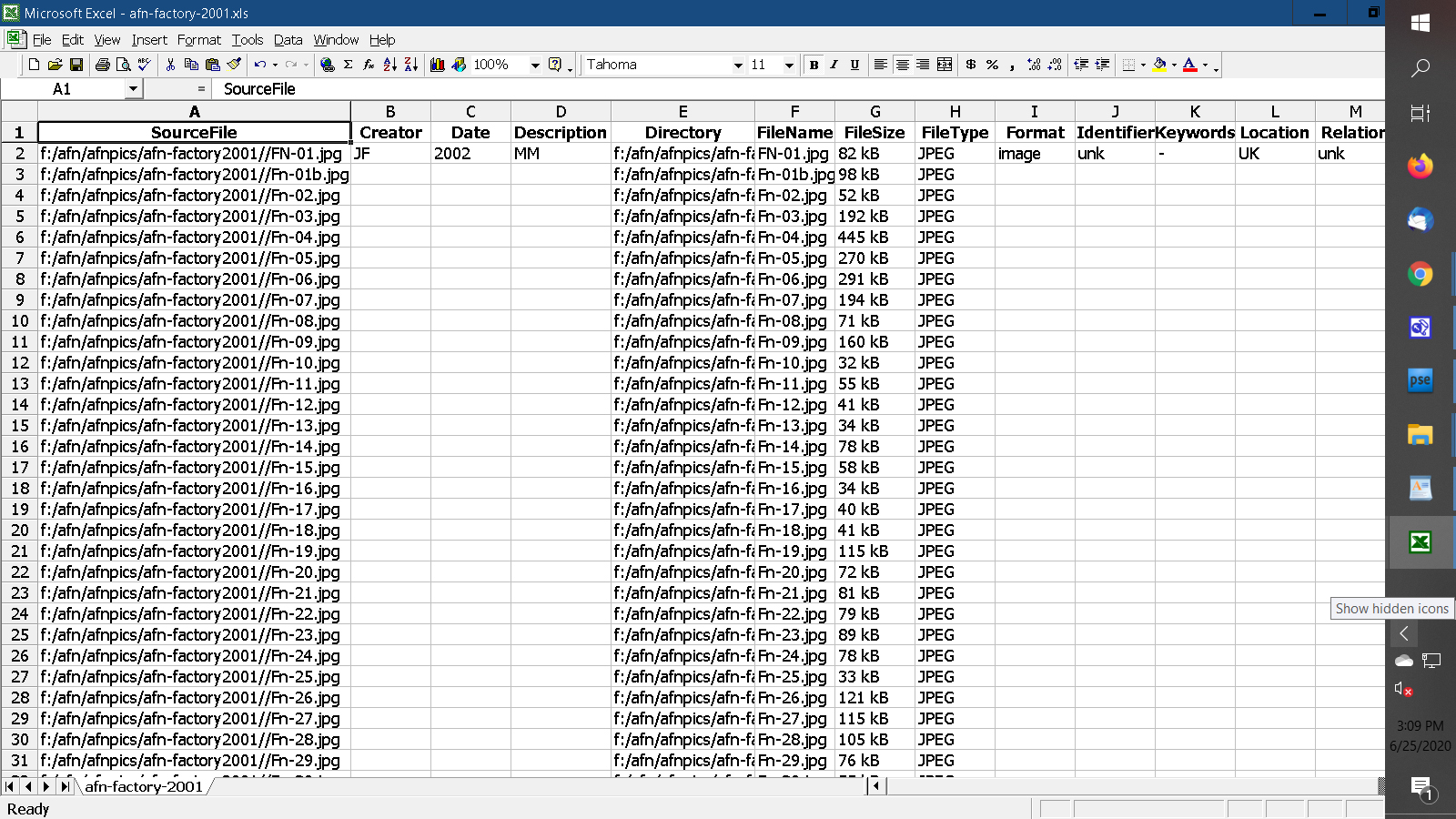This screenshot has width=1456, height=819.
Task: Toggle Underline formatting
Action: 854,65
